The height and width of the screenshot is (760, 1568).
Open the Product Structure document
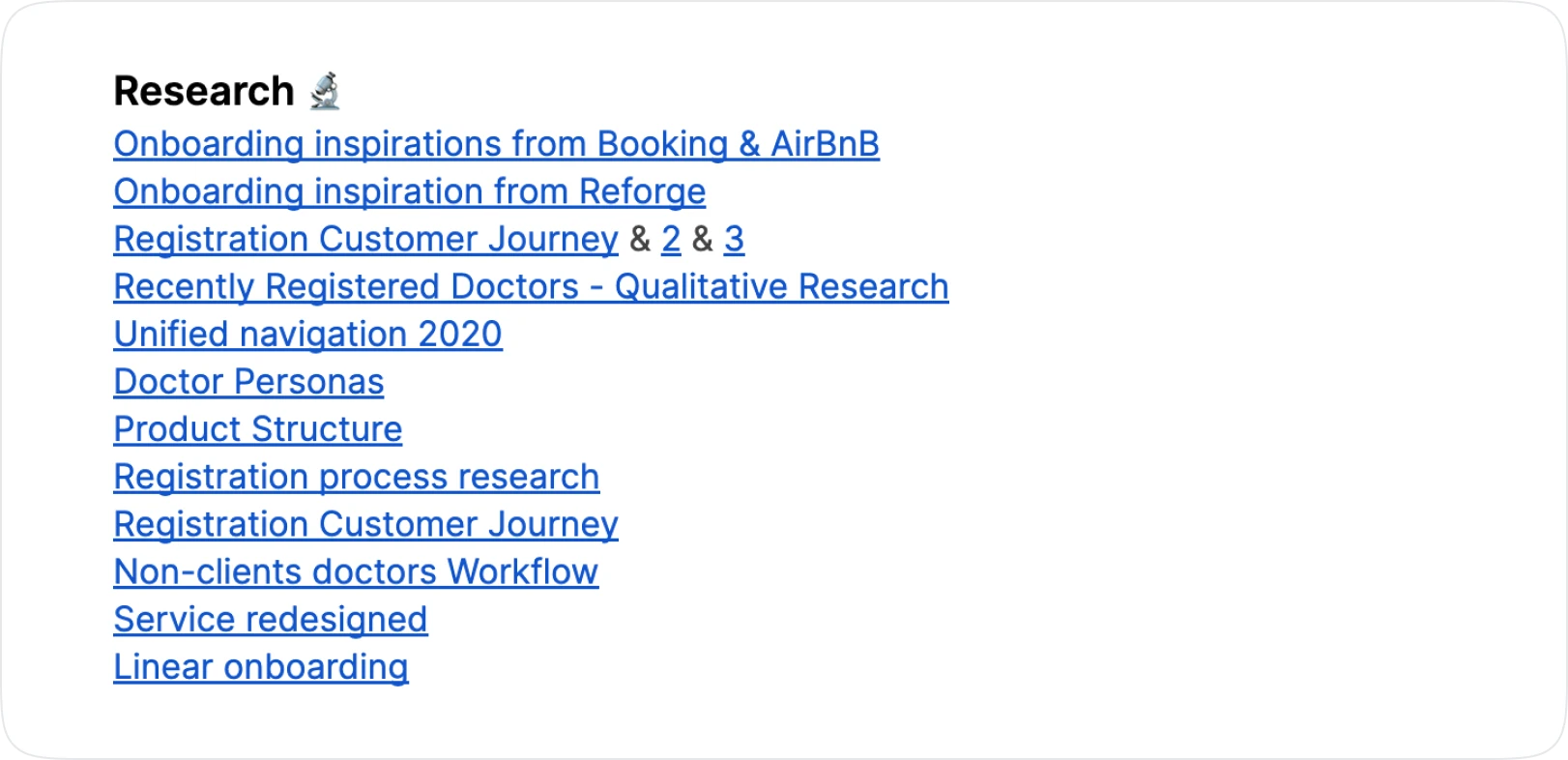coord(257,428)
